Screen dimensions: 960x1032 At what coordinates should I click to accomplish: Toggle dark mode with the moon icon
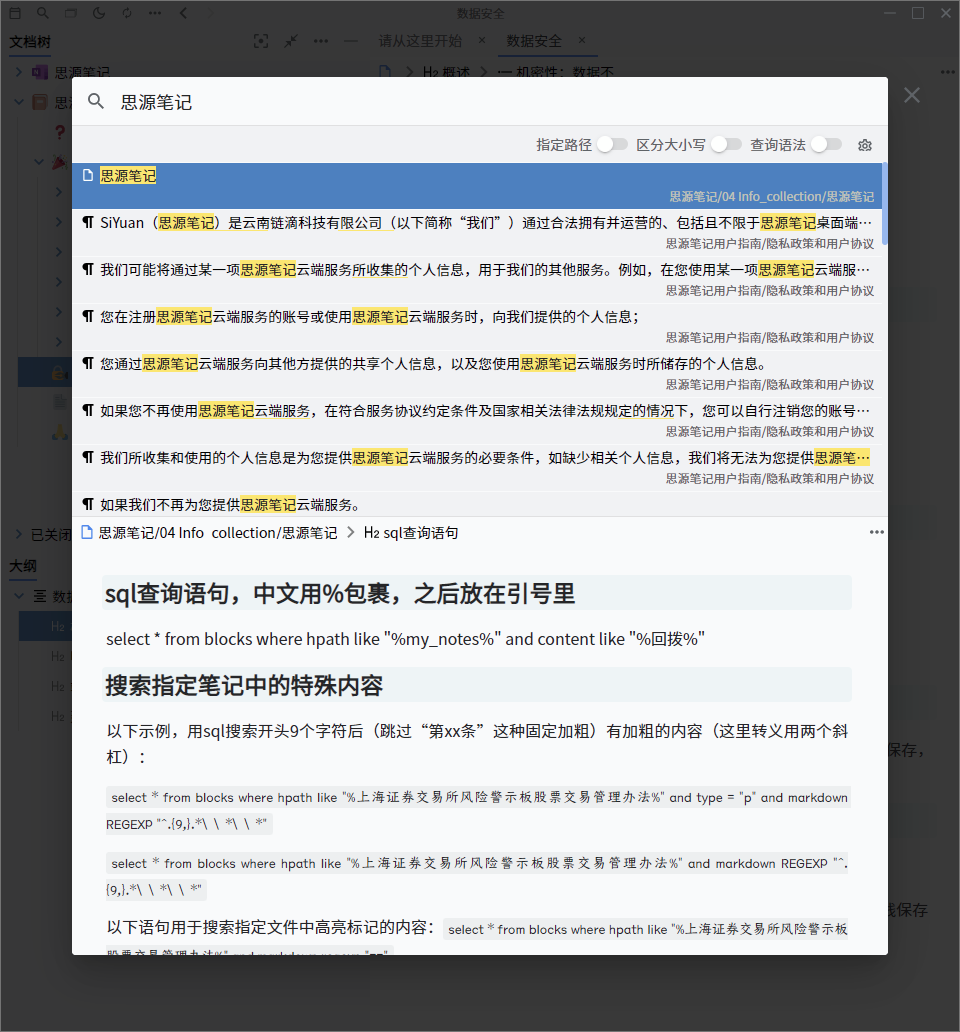(x=98, y=13)
